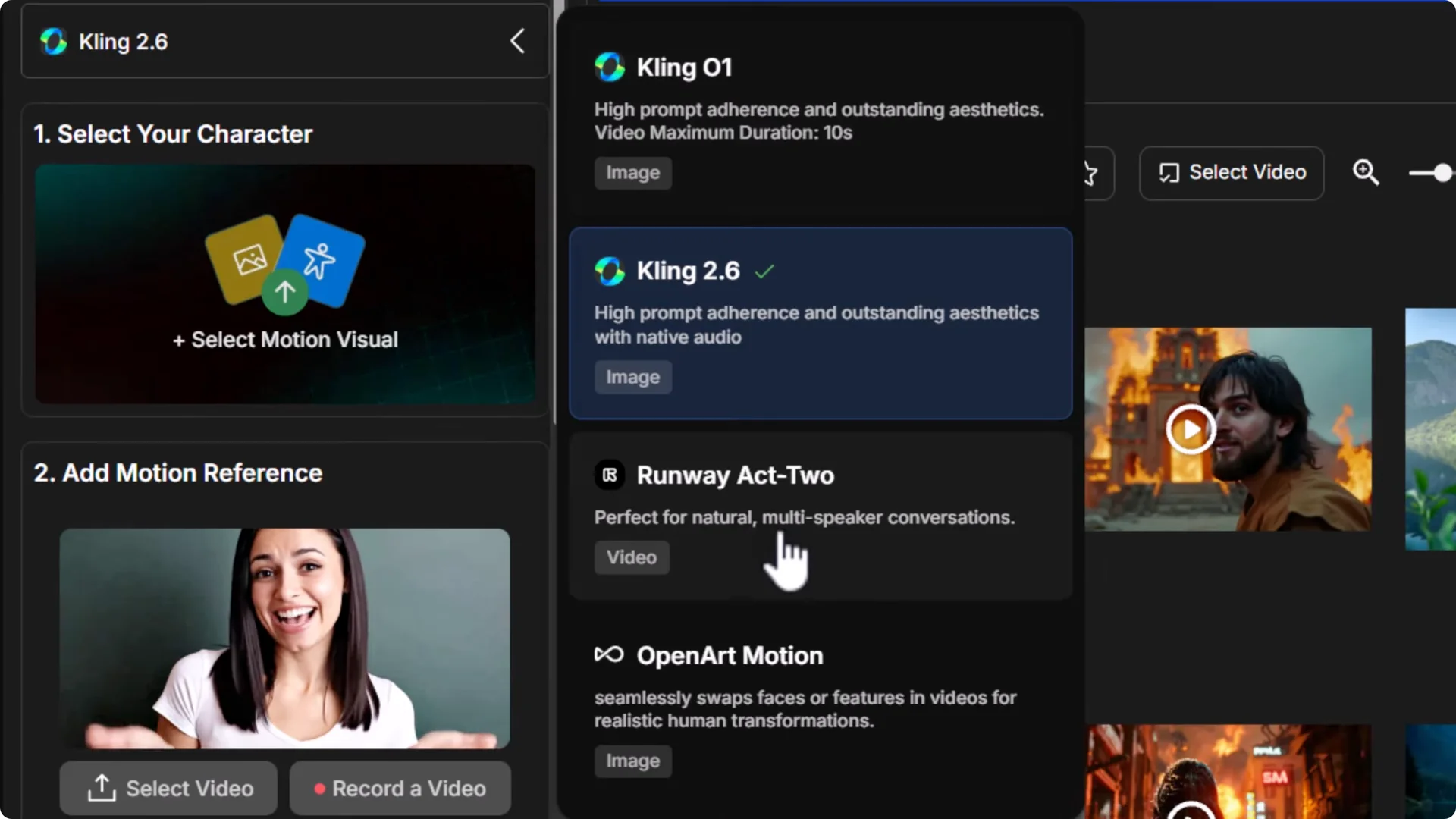Screen dimensions: 1456x819
Task: Collapse the Kling 2.6 panel with back chevron
Action: point(517,42)
